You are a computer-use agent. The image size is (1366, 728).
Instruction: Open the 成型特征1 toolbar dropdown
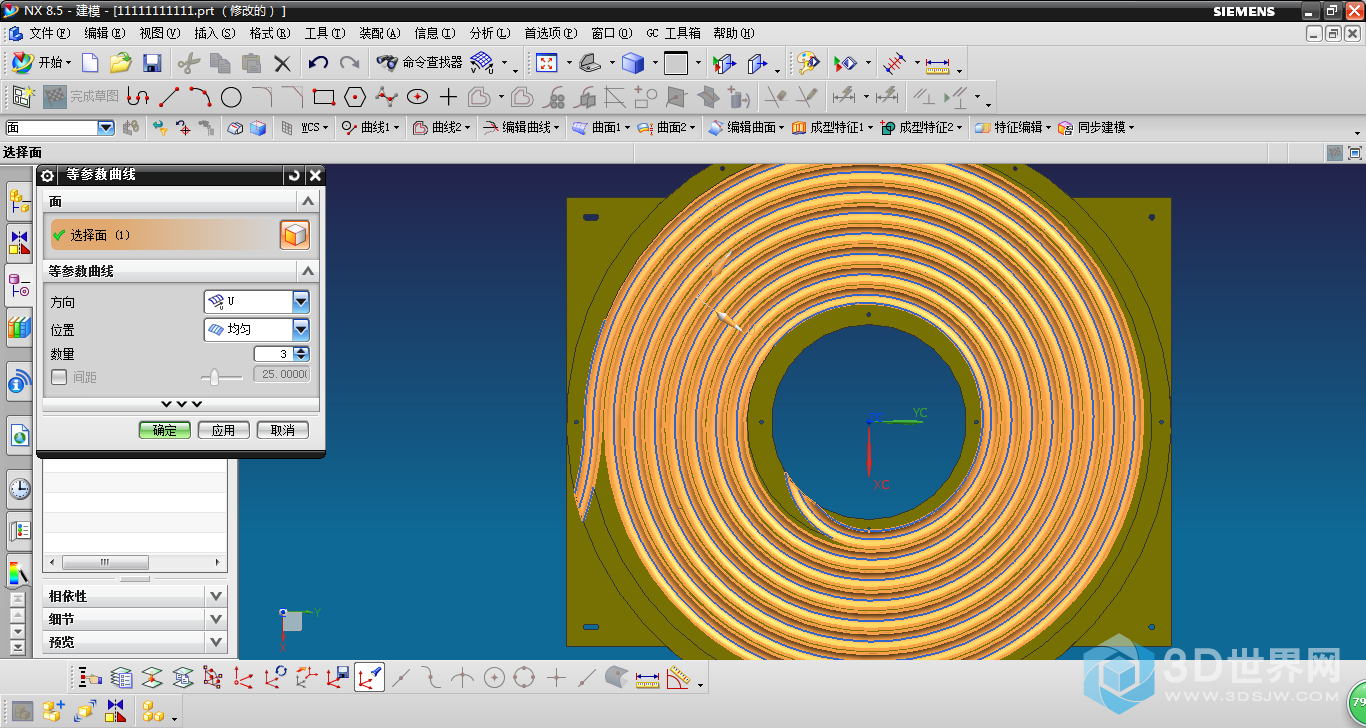click(832, 128)
